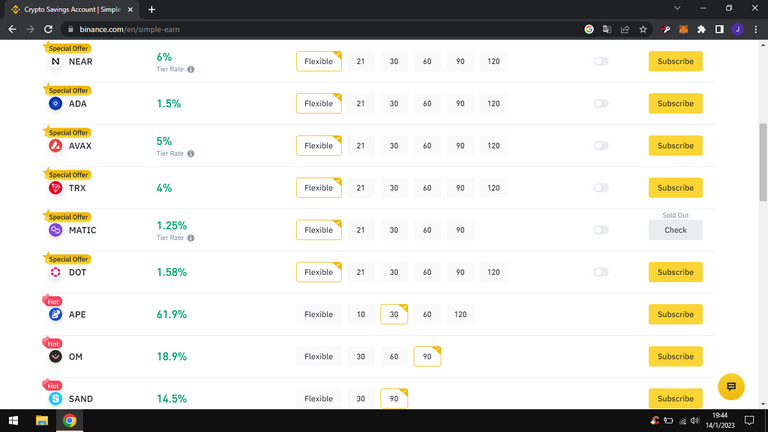Viewport: 768px width, 432px height.
Task: Open Windows Start menu
Action: click(13, 421)
